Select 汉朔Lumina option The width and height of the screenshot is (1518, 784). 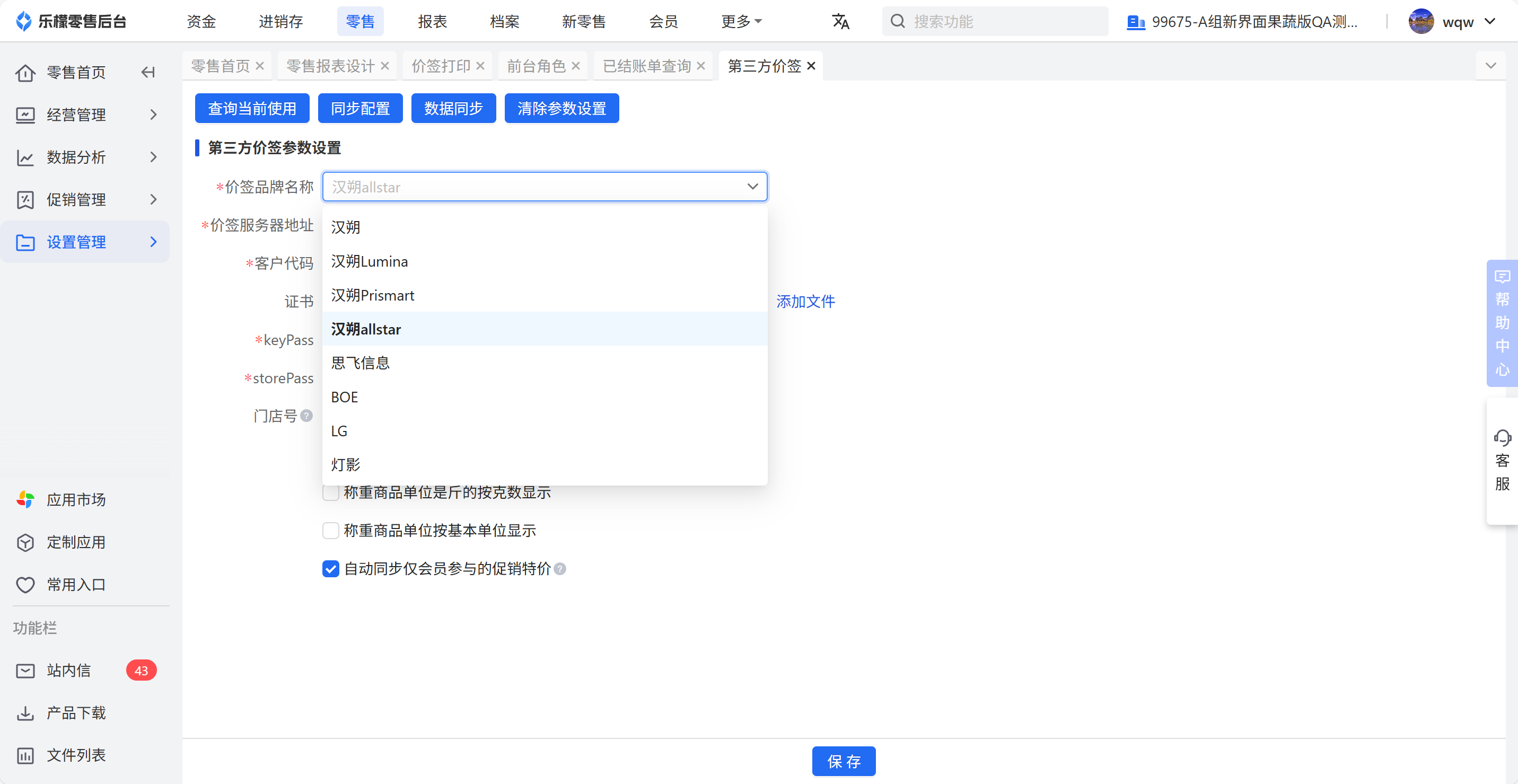click(545, 261)
